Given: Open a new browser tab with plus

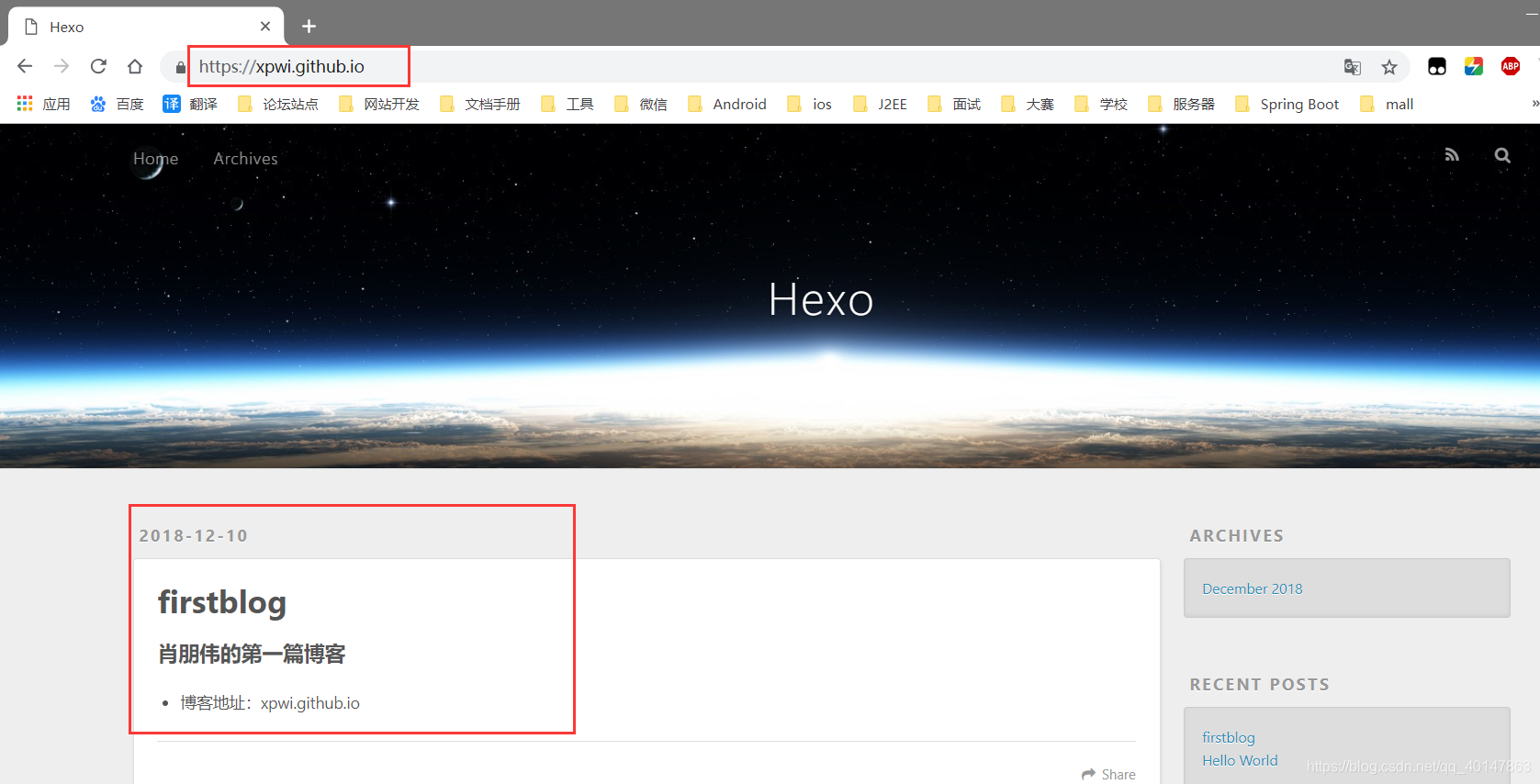Looking at the screenshot, I should coord(309,27).
